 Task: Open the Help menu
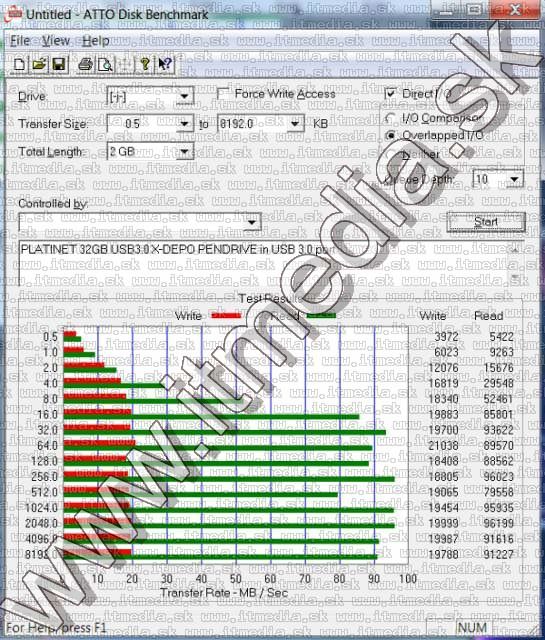coord(96,40)
